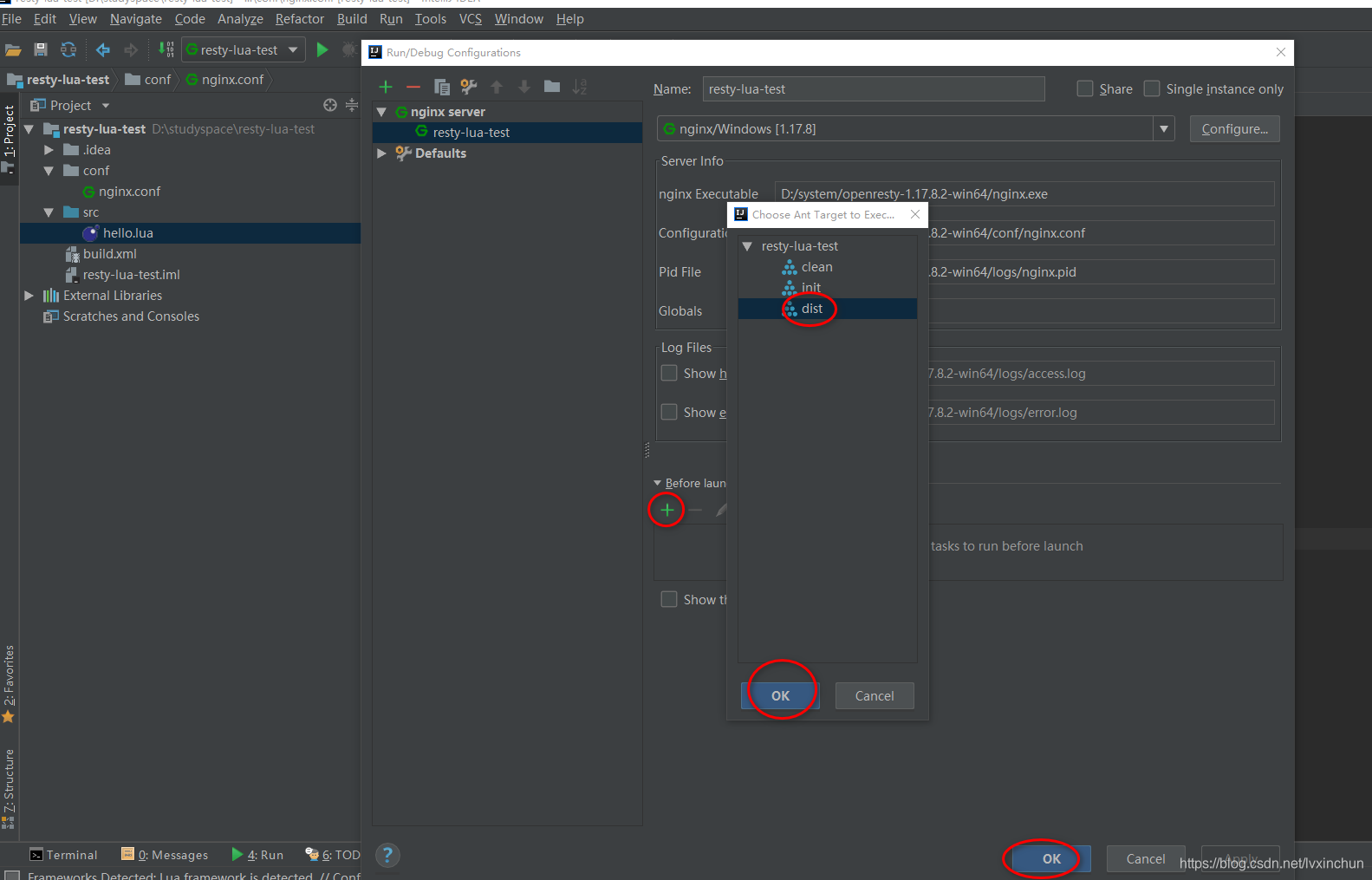Remove configuration with red minus icon
This screenshot has width=1372, height=880.
pyautogui.click(x=413, y=87)
